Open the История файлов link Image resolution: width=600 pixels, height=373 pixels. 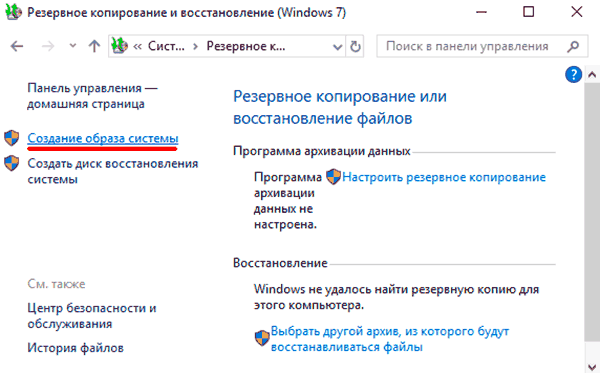(75, 348)
